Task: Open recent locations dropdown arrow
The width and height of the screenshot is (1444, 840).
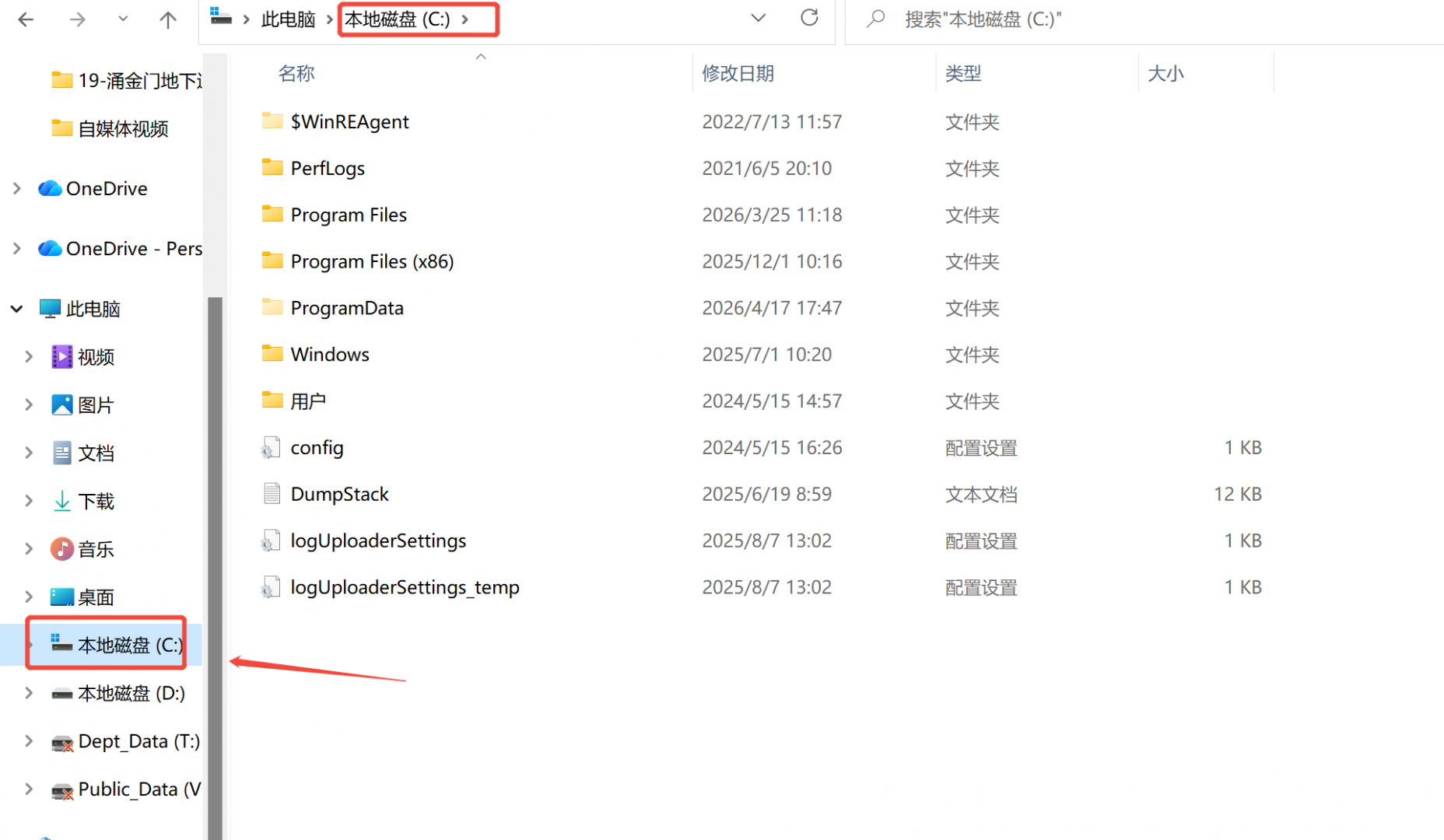Action: point(123,19)
